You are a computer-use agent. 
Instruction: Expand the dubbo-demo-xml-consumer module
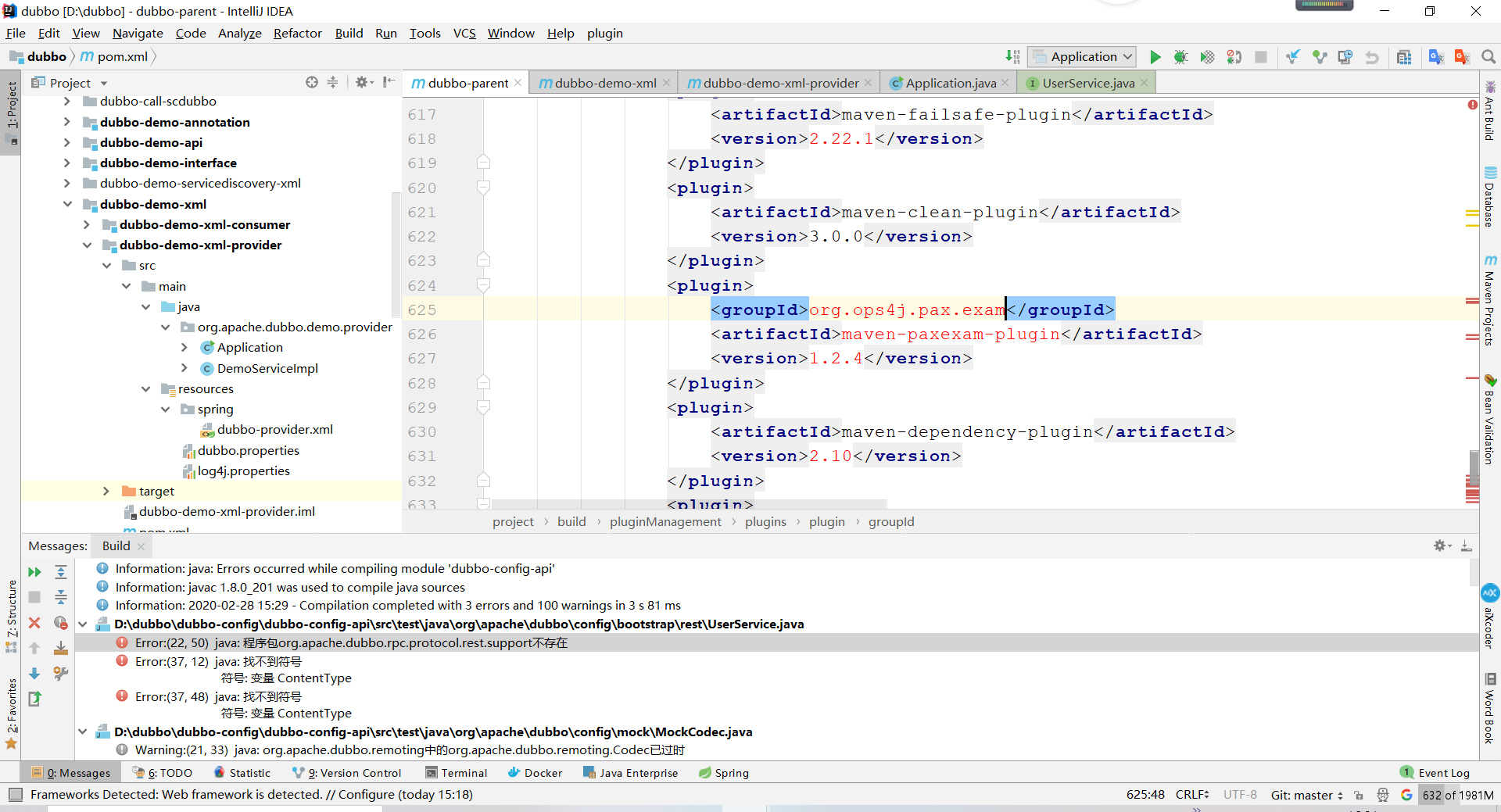point(87,224)
